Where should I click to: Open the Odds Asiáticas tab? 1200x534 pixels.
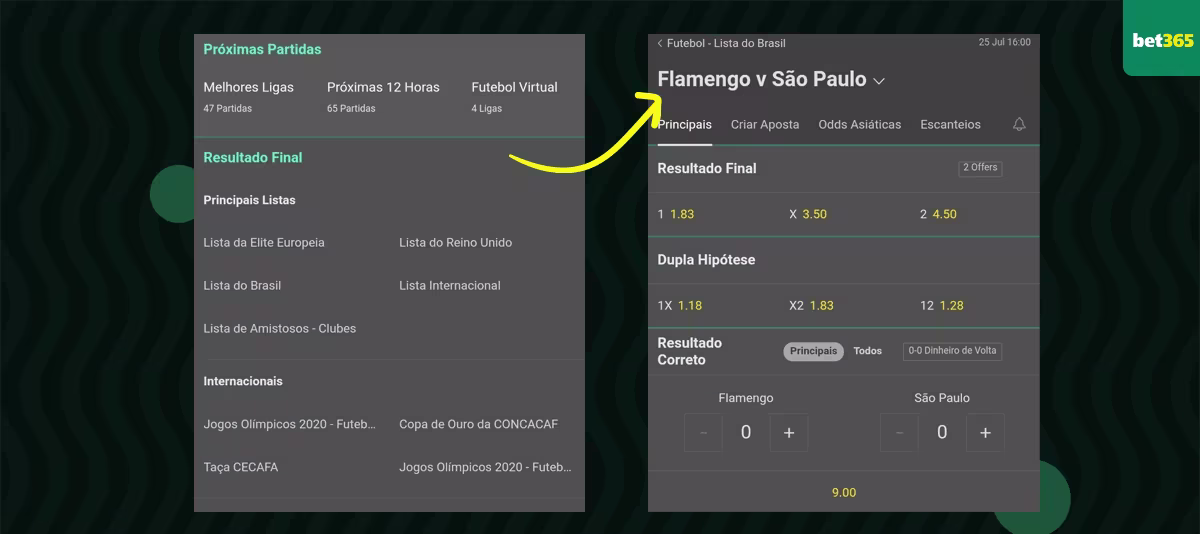click(860, 125)
